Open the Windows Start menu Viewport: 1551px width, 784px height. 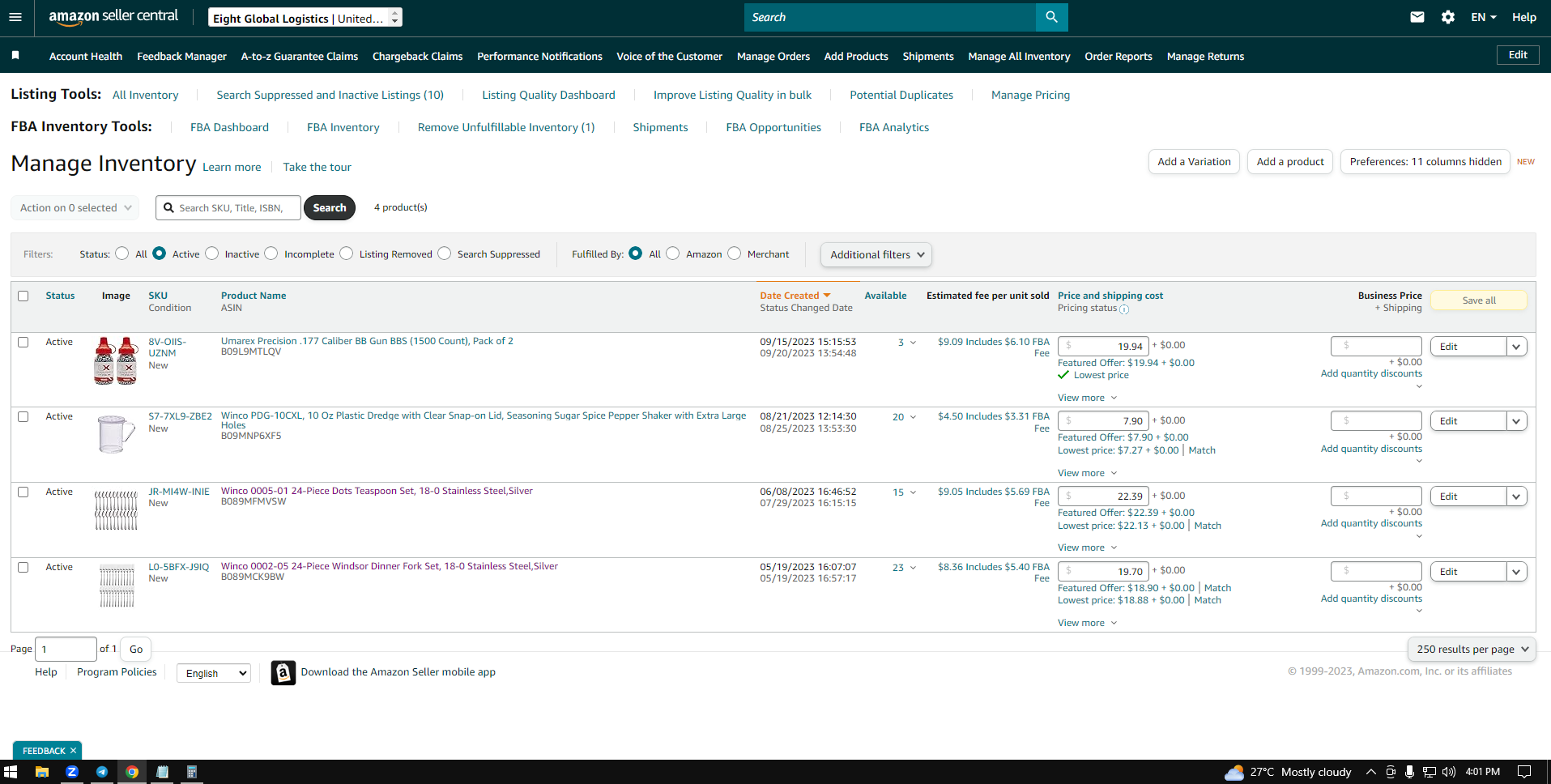pyautogui.click(x=11, y=772)
